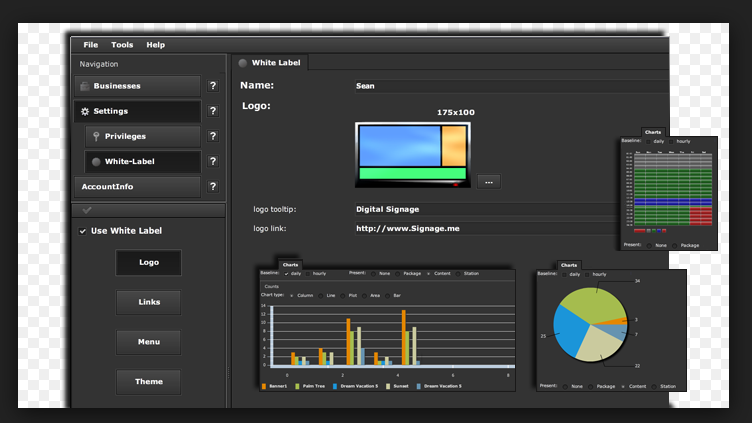Open the Privileges navigation item

tap(143, 136)
